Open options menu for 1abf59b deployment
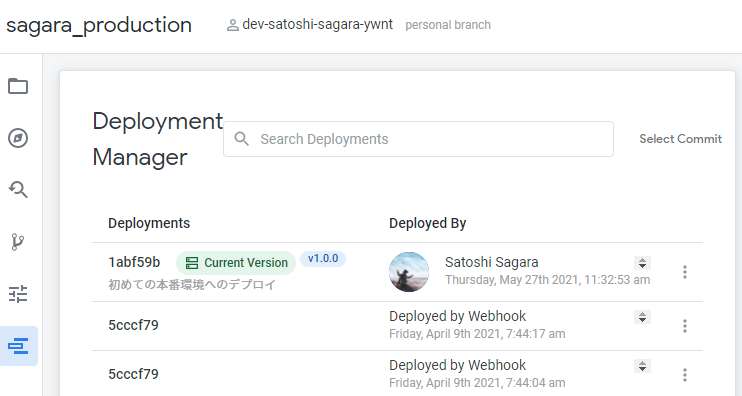The width and height of the screenshot is (742, 396). click(x=684, y=272)
